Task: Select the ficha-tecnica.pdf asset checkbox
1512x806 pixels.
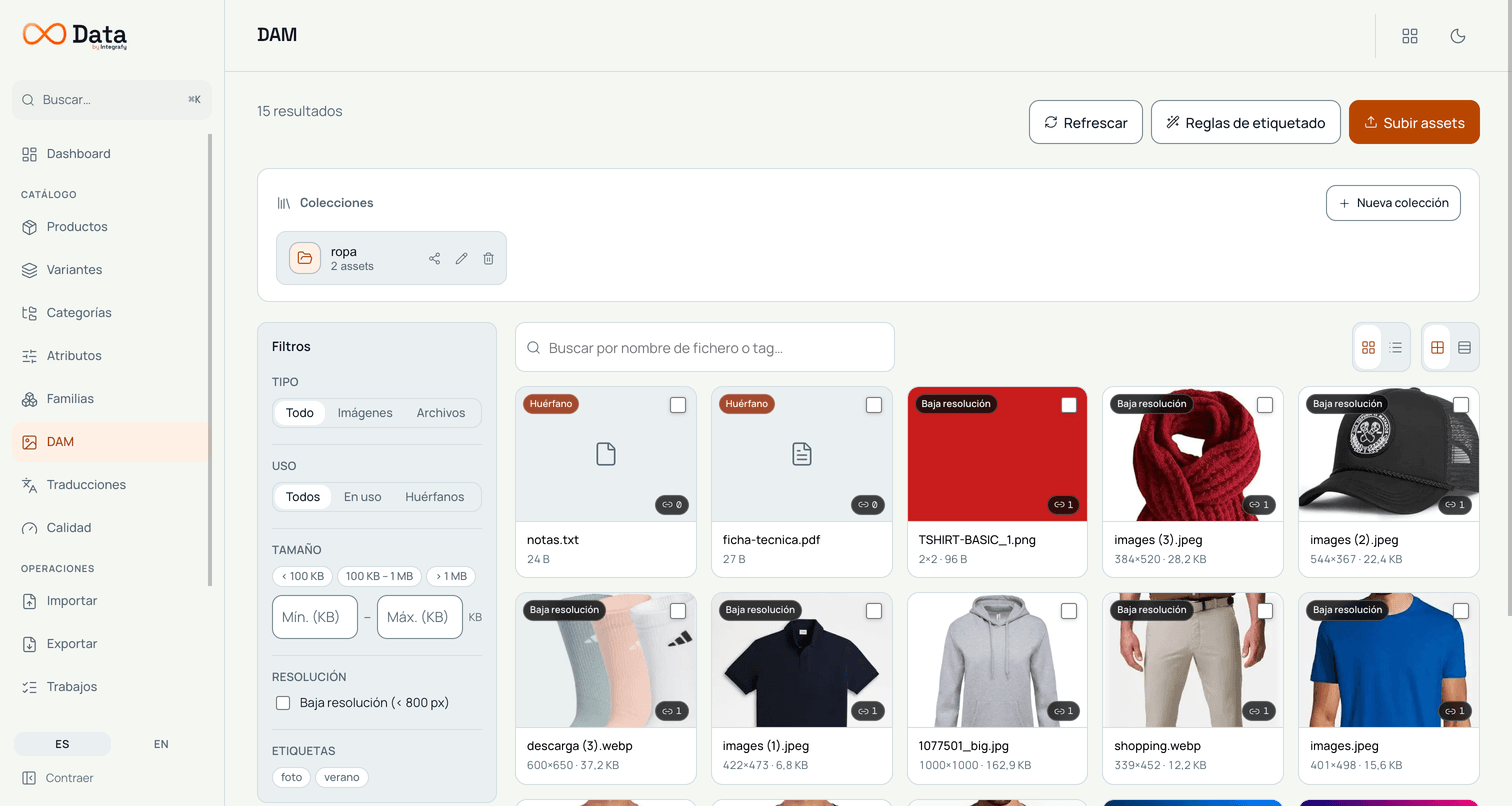Action: 874,405
